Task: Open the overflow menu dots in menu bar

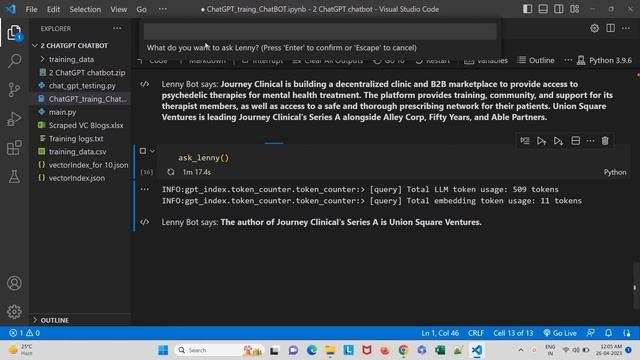Action: coord(162,9)
